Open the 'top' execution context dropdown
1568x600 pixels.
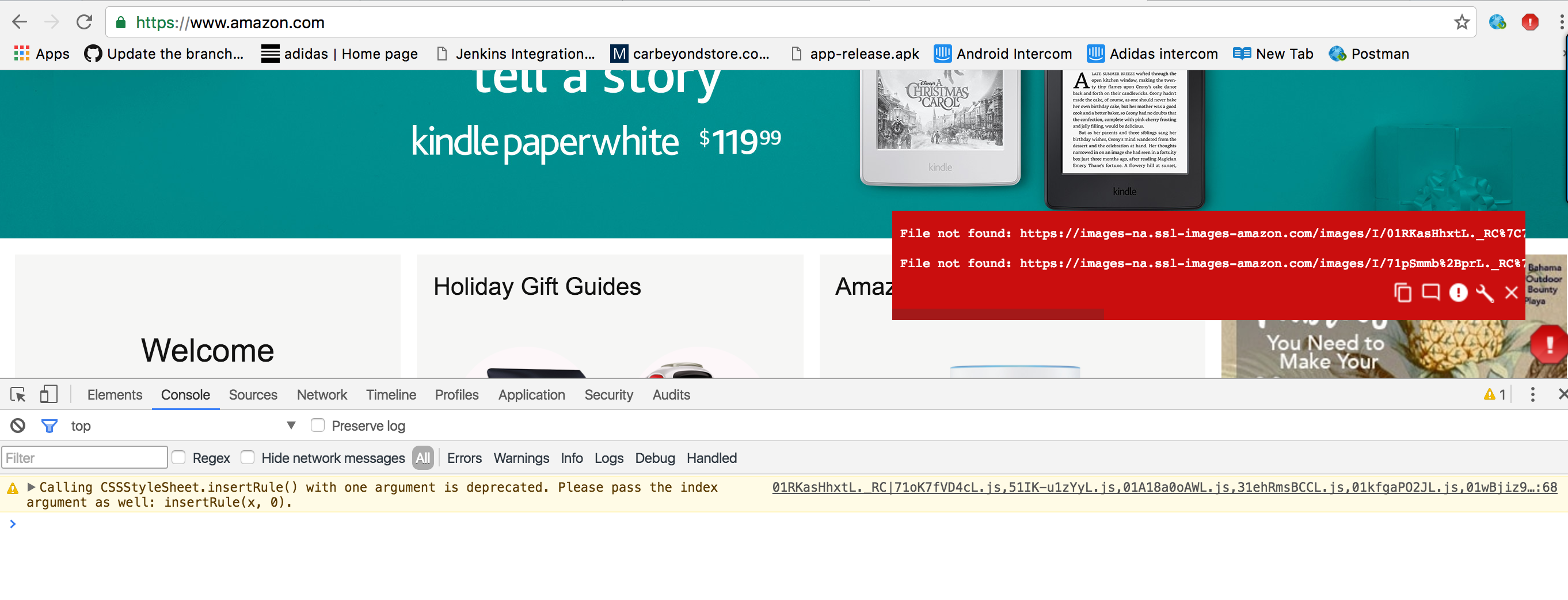(182, 425)
